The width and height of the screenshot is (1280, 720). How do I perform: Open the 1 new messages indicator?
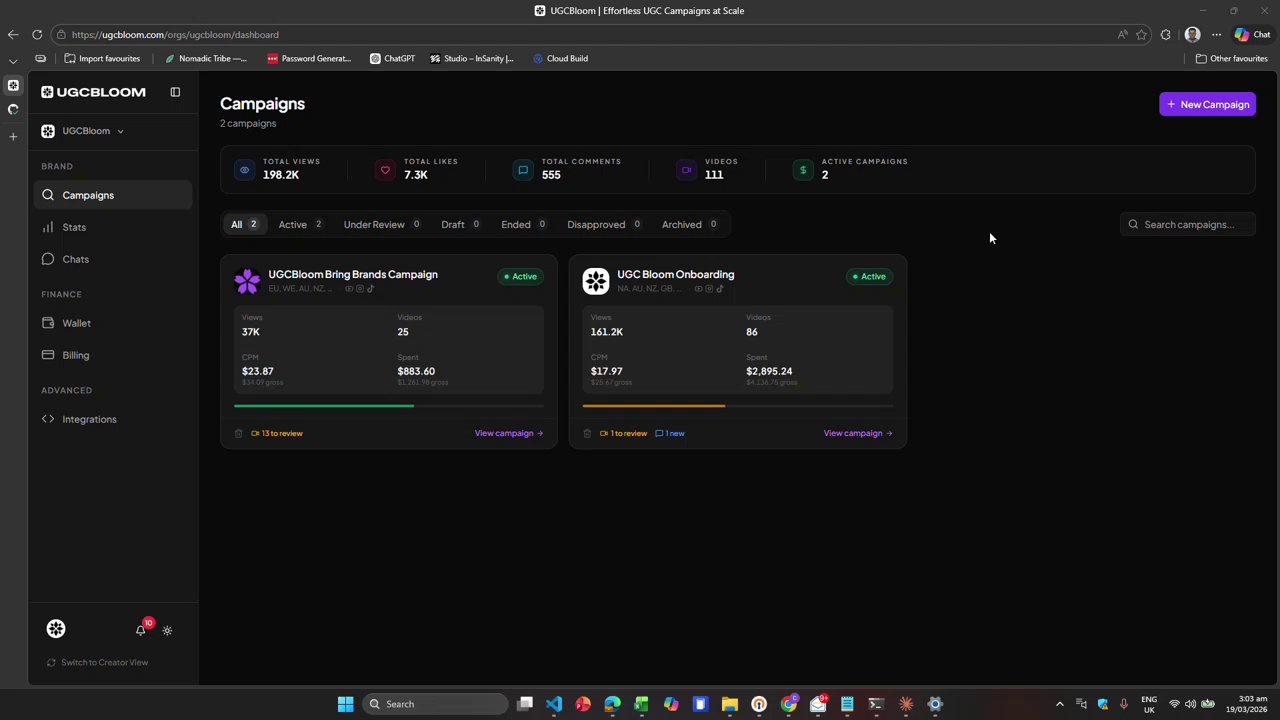(670, 433)
